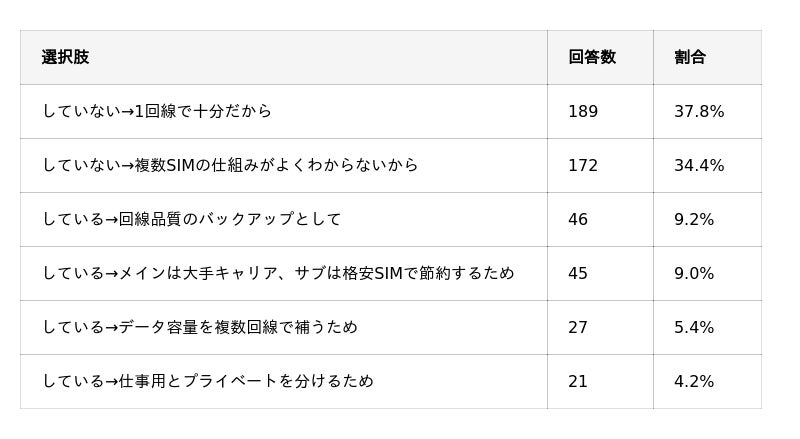Select the 5.4% percentage value
This screenshot has width=800, height=439.
click(694, 327)
